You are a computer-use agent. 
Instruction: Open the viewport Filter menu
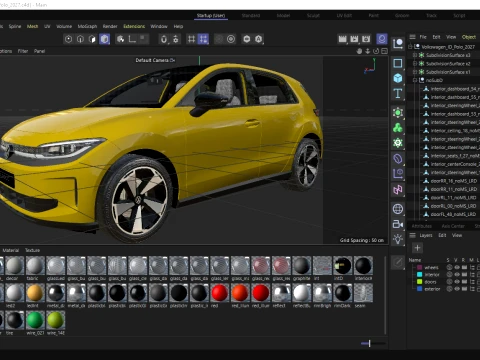tap(23, 51)
